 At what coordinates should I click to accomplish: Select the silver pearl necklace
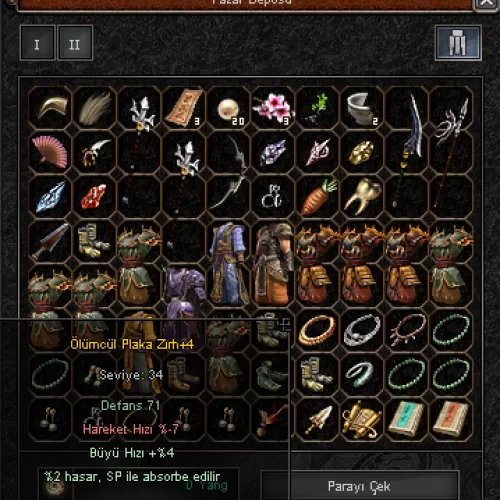362,330
